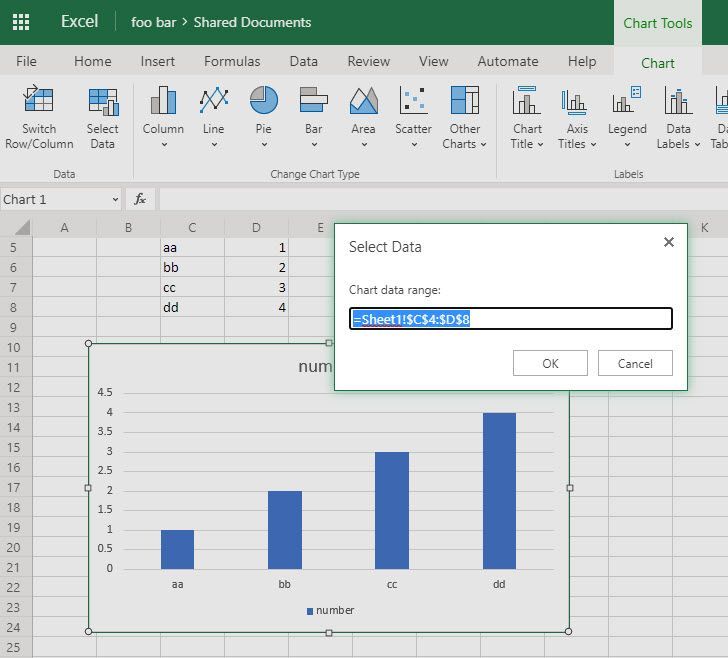The image size is (728, 658).
Task: Expand the Line chart dropdown arrow
Action: coord(214,145)
